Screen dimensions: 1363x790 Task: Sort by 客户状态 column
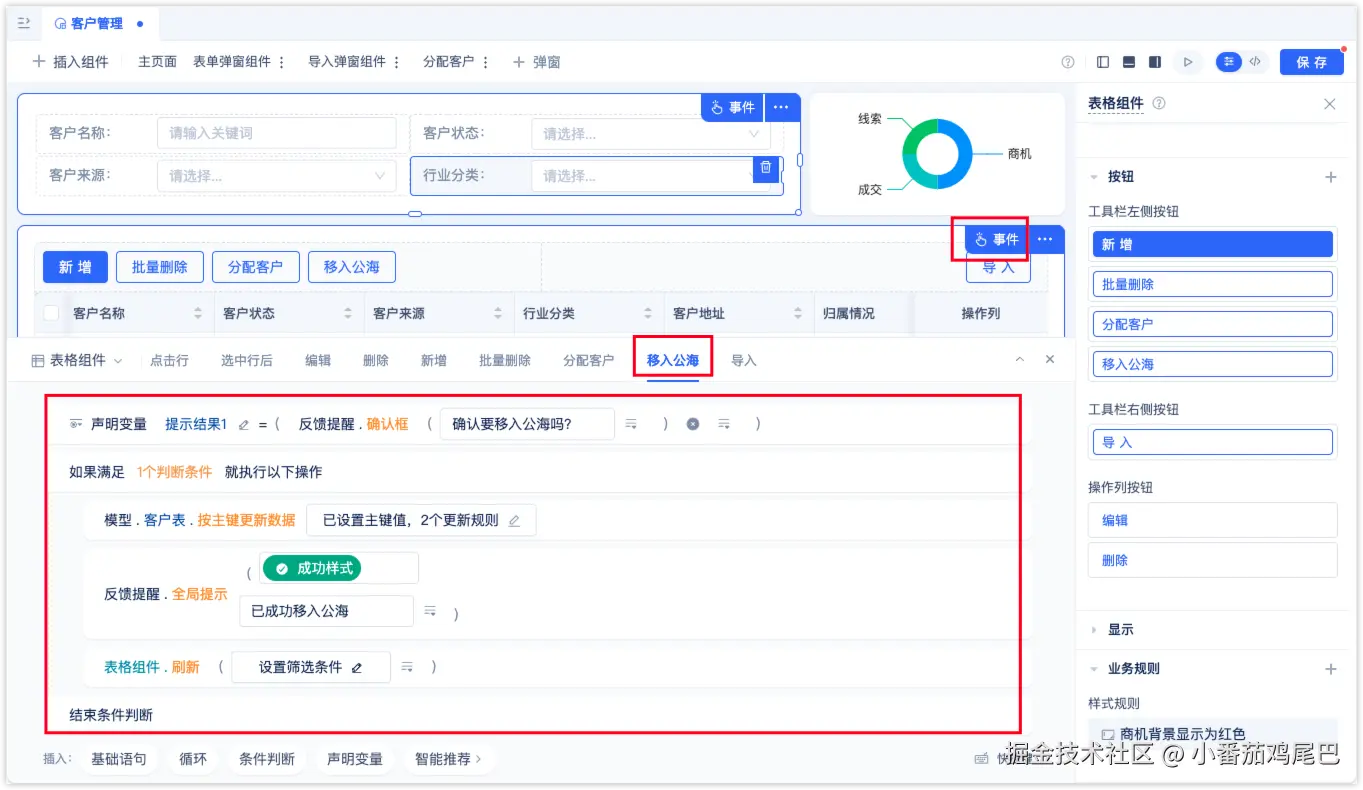point(348,313)
